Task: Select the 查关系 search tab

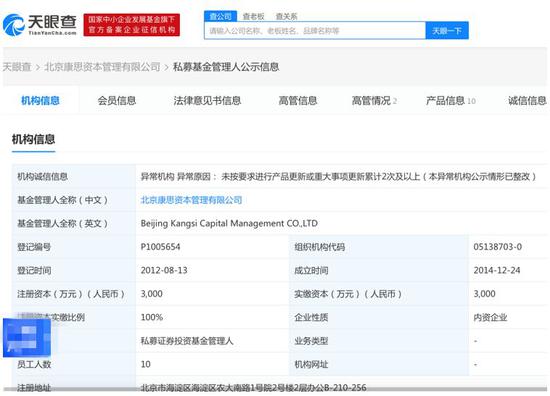Action: coord(286,16)
